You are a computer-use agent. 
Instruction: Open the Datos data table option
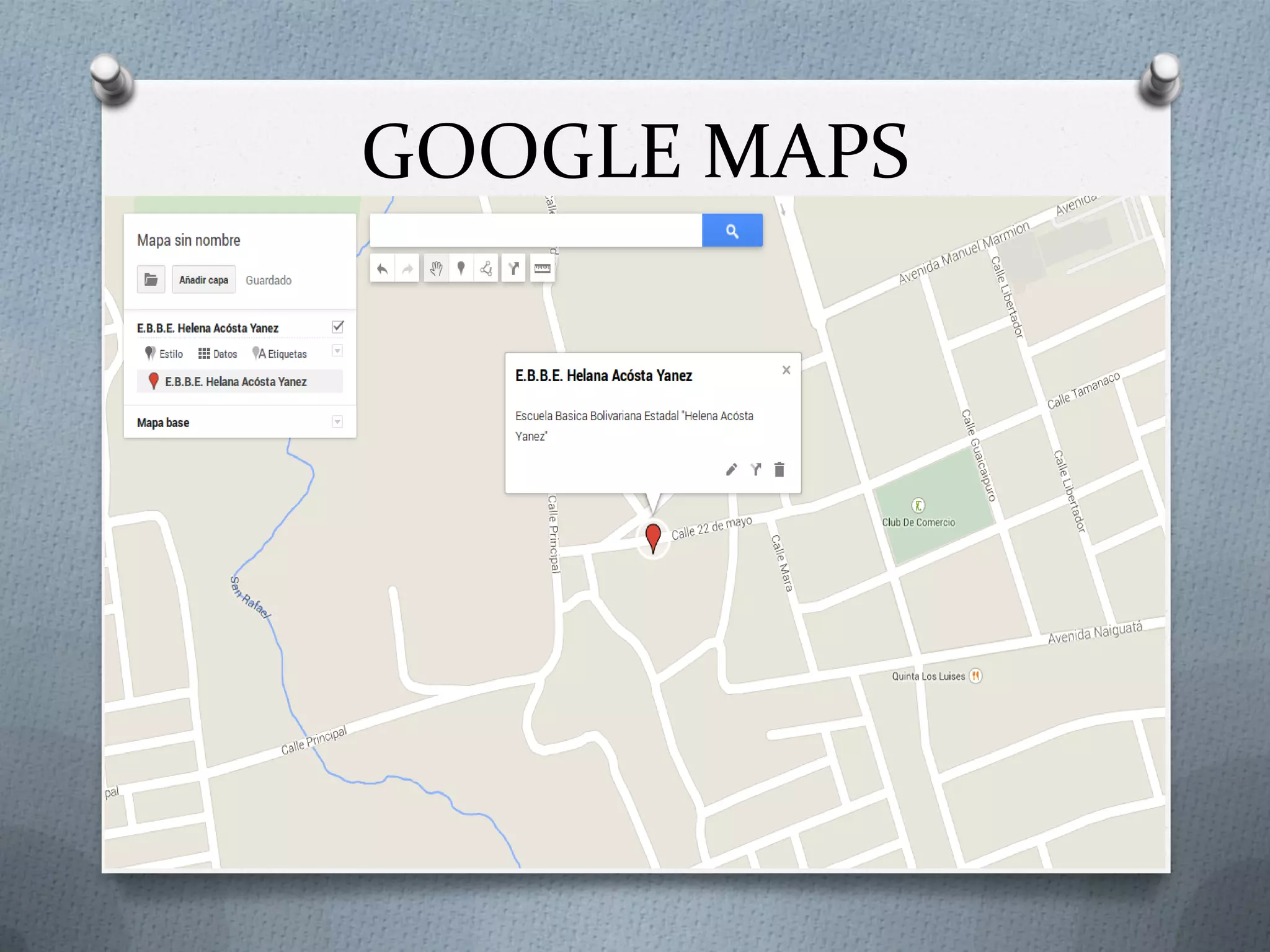[x=218, y=353]
